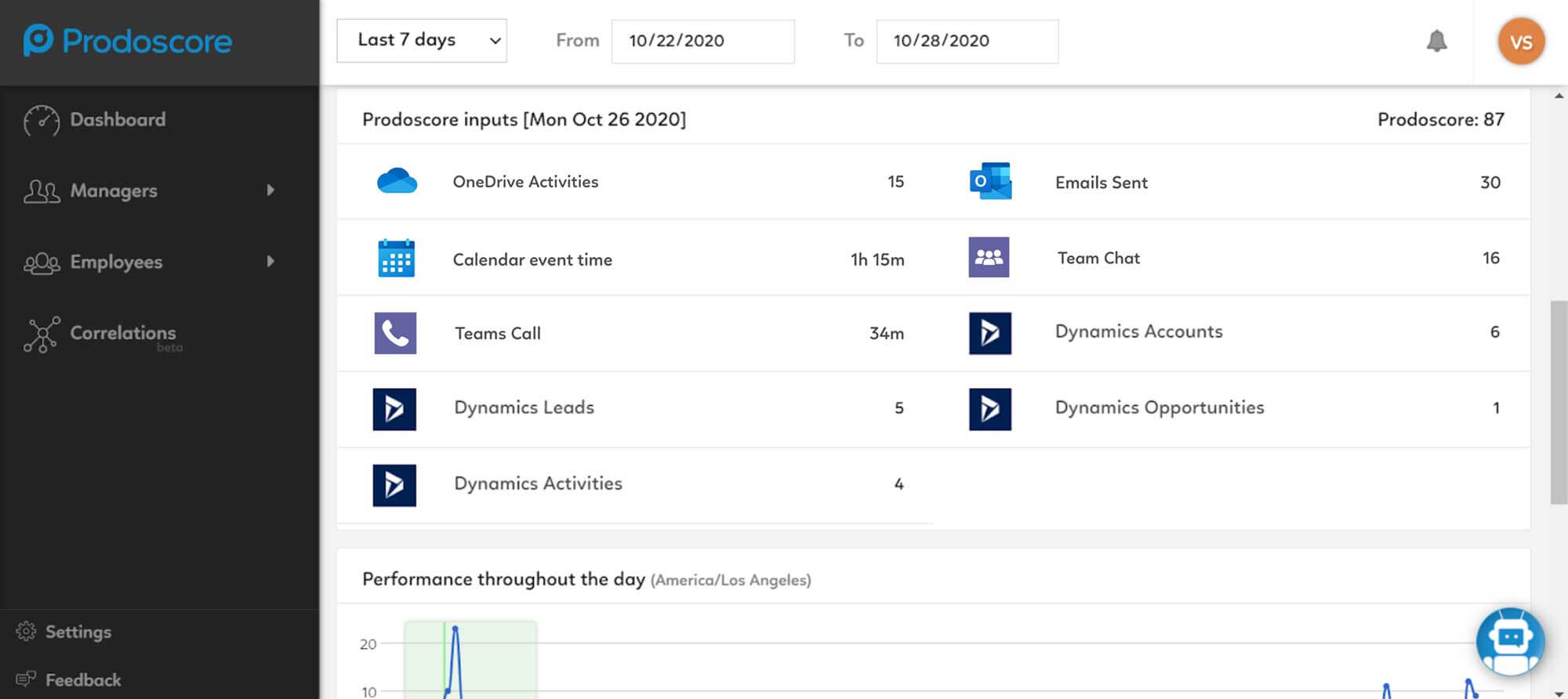Click scrollbar up arrow
This screenshot has height=699, width=1568.
point(1559,96)
